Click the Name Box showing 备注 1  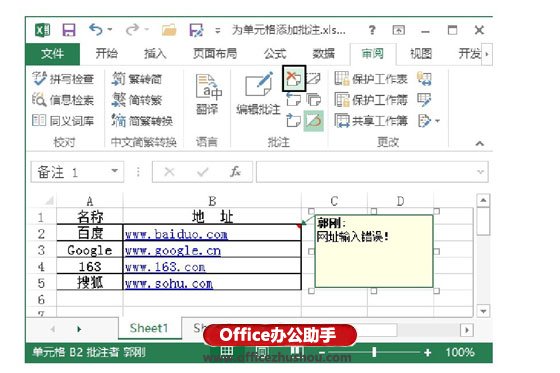[x=71, y=172]
